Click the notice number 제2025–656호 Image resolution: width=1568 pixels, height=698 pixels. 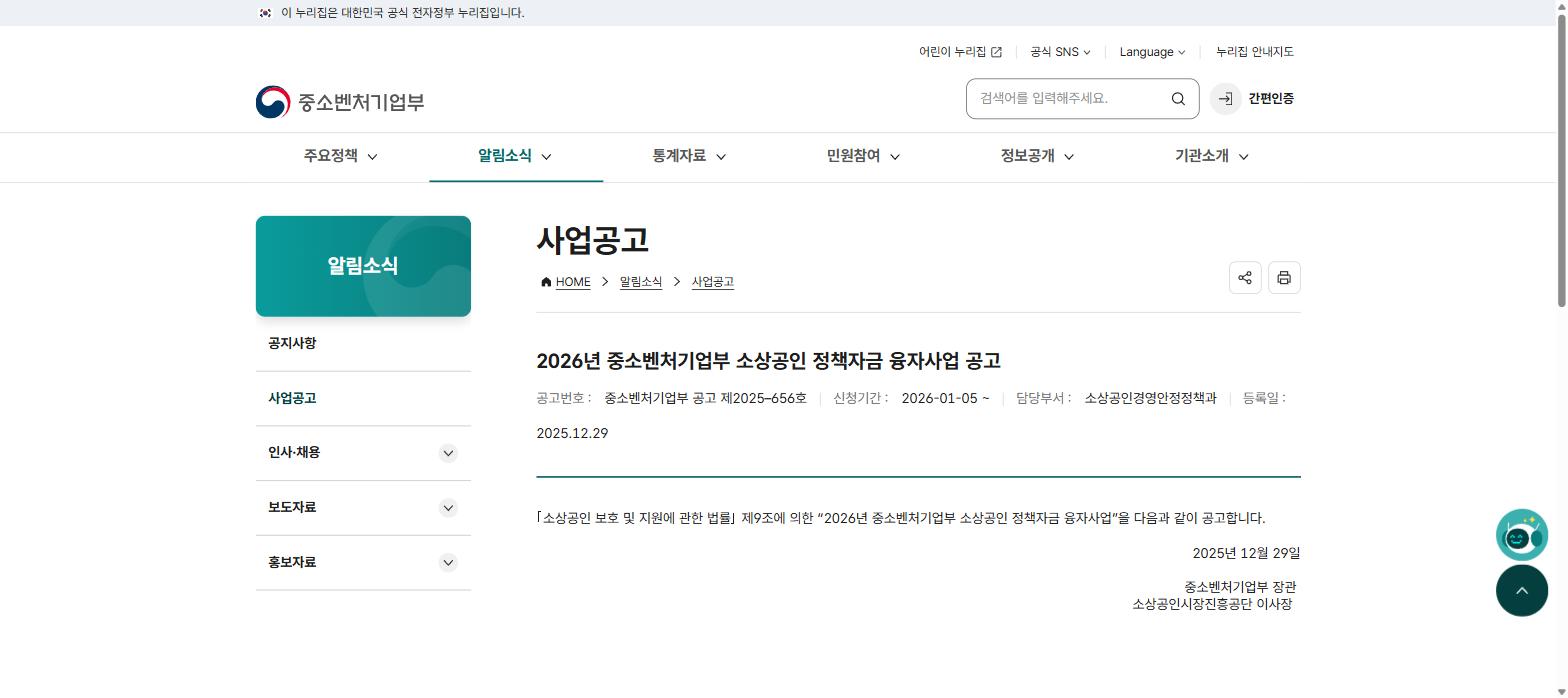click(x=763, y=399)
